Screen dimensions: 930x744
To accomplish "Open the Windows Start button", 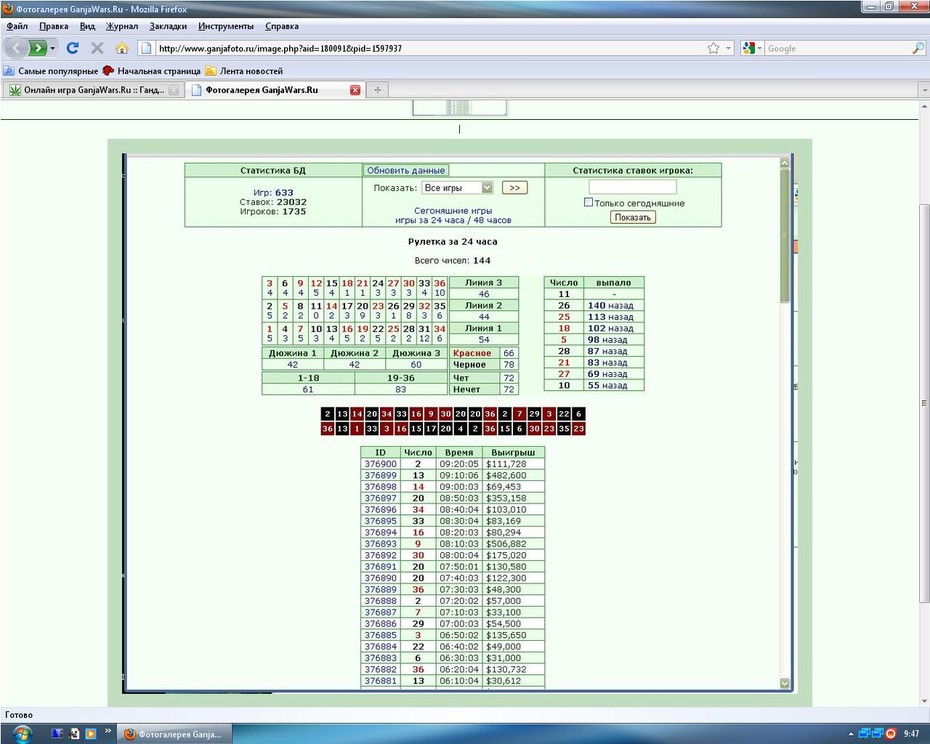I will 22,734.
